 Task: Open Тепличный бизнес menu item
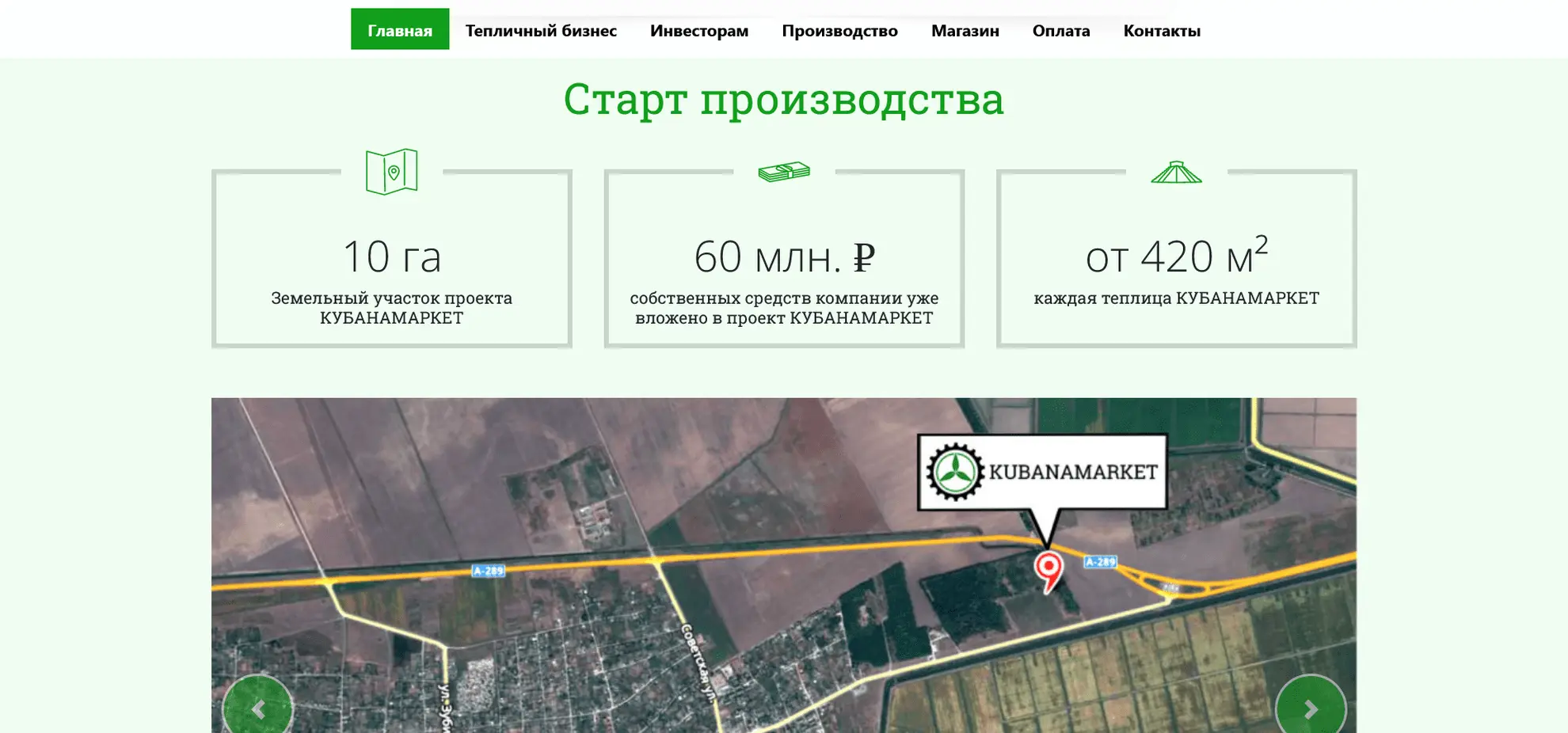tap(541, 30)
